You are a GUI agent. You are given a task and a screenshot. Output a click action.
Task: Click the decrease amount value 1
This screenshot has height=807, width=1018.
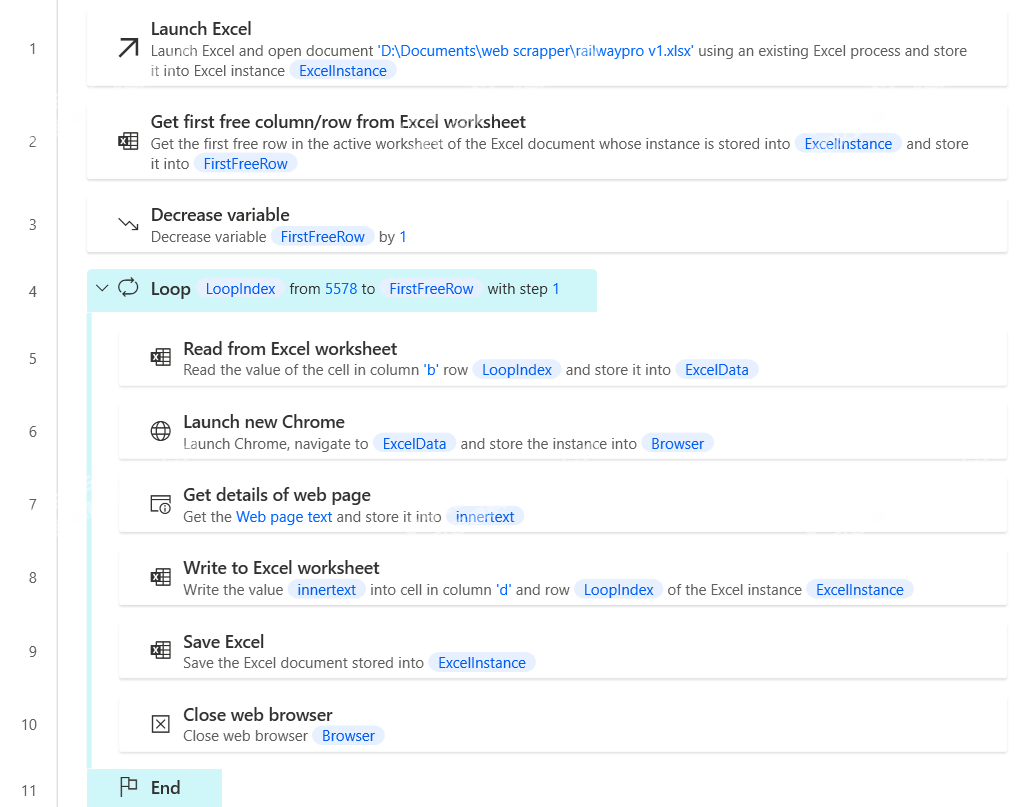point(403,237)
